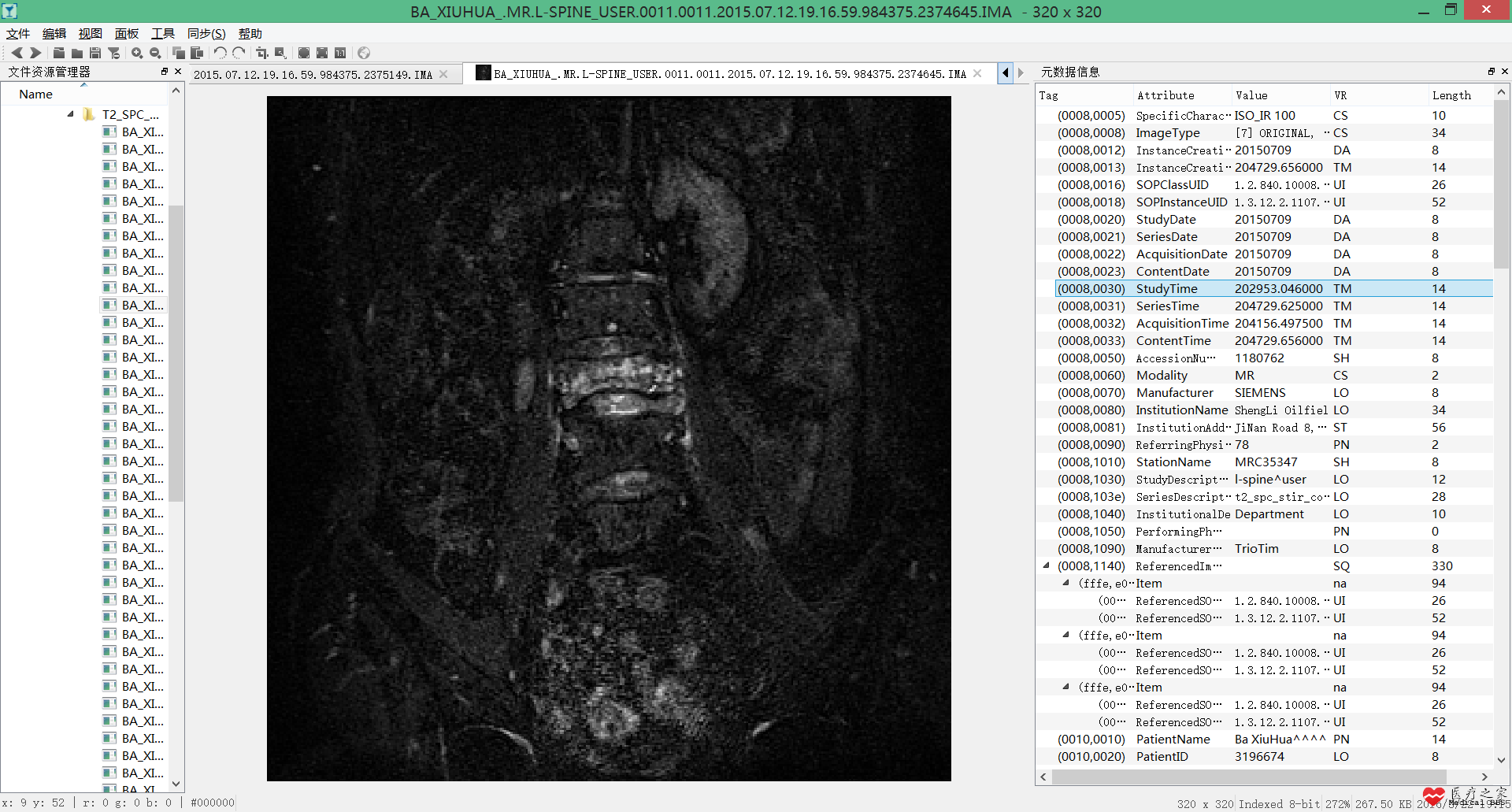The height and width of the screenshot is (812, 1512).
Task: Click the metadata vertical scrollbar thumb
Action: (1501, 184)
